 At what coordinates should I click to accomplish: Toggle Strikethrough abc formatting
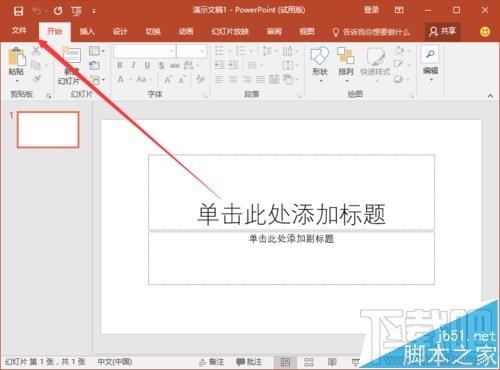[x=175, y=65]
